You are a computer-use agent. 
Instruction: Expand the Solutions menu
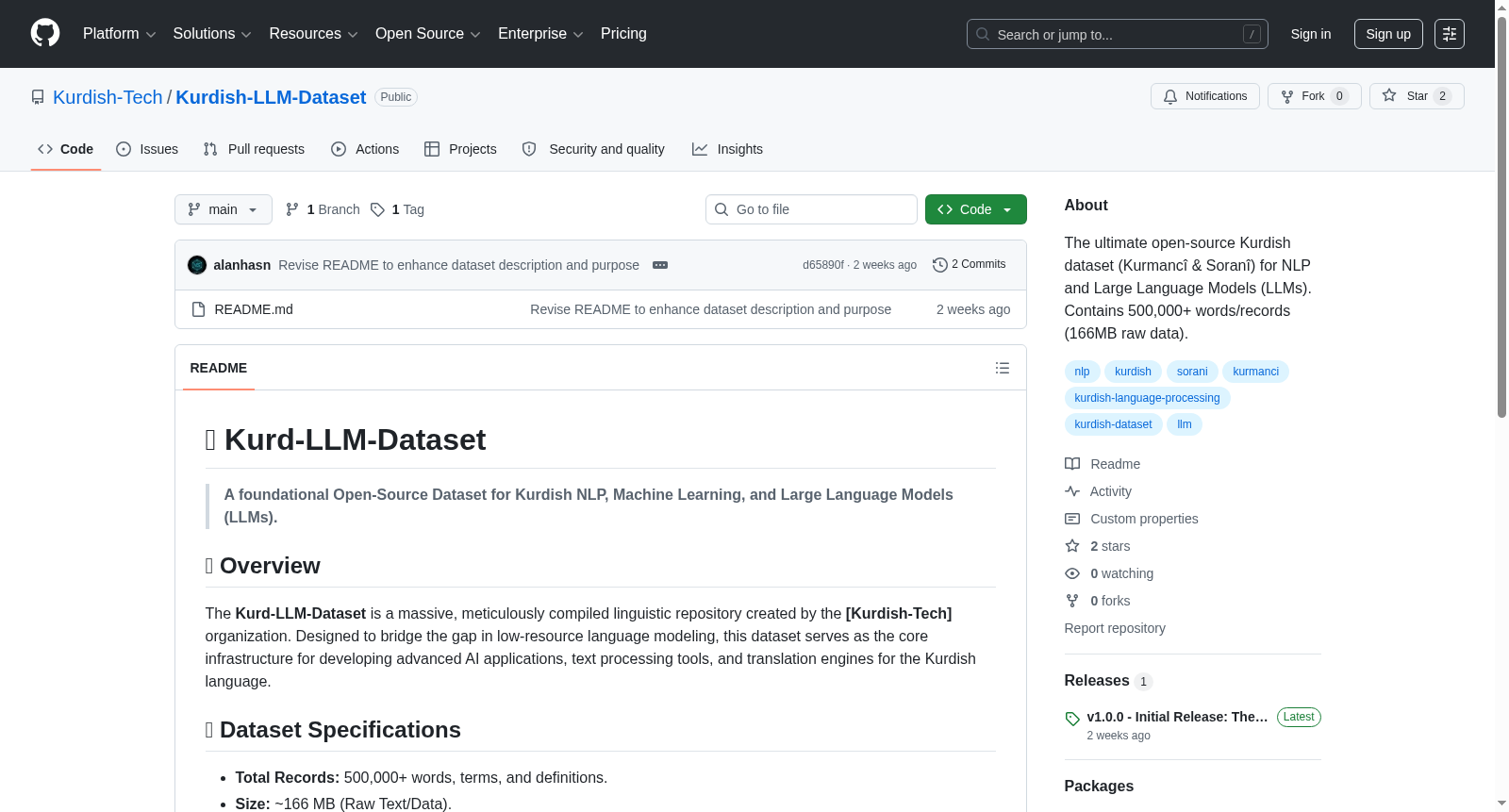click(x=212, y=34)
